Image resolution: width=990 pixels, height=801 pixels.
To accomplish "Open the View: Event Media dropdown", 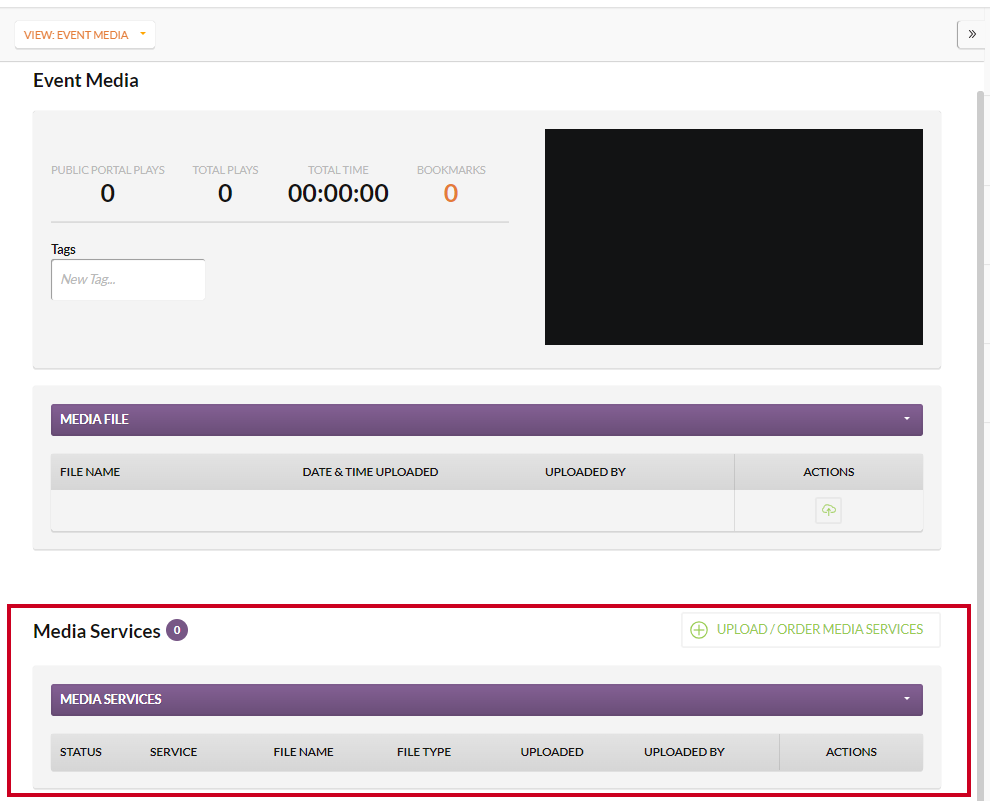I will (85, 35).
